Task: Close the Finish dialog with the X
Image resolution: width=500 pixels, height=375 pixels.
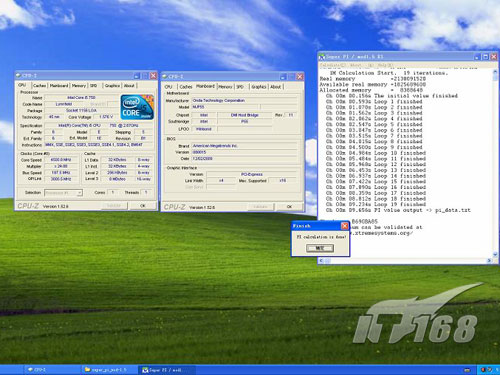Action: point(345,226)
